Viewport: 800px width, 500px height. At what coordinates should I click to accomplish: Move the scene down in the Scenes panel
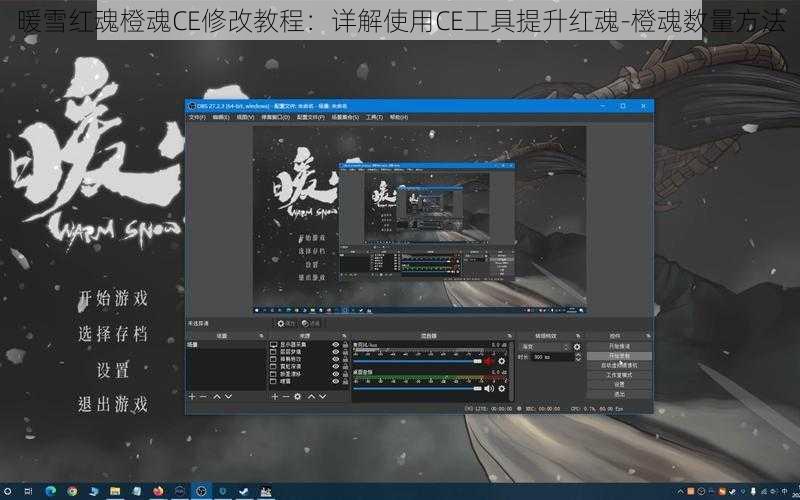(229, 396)
